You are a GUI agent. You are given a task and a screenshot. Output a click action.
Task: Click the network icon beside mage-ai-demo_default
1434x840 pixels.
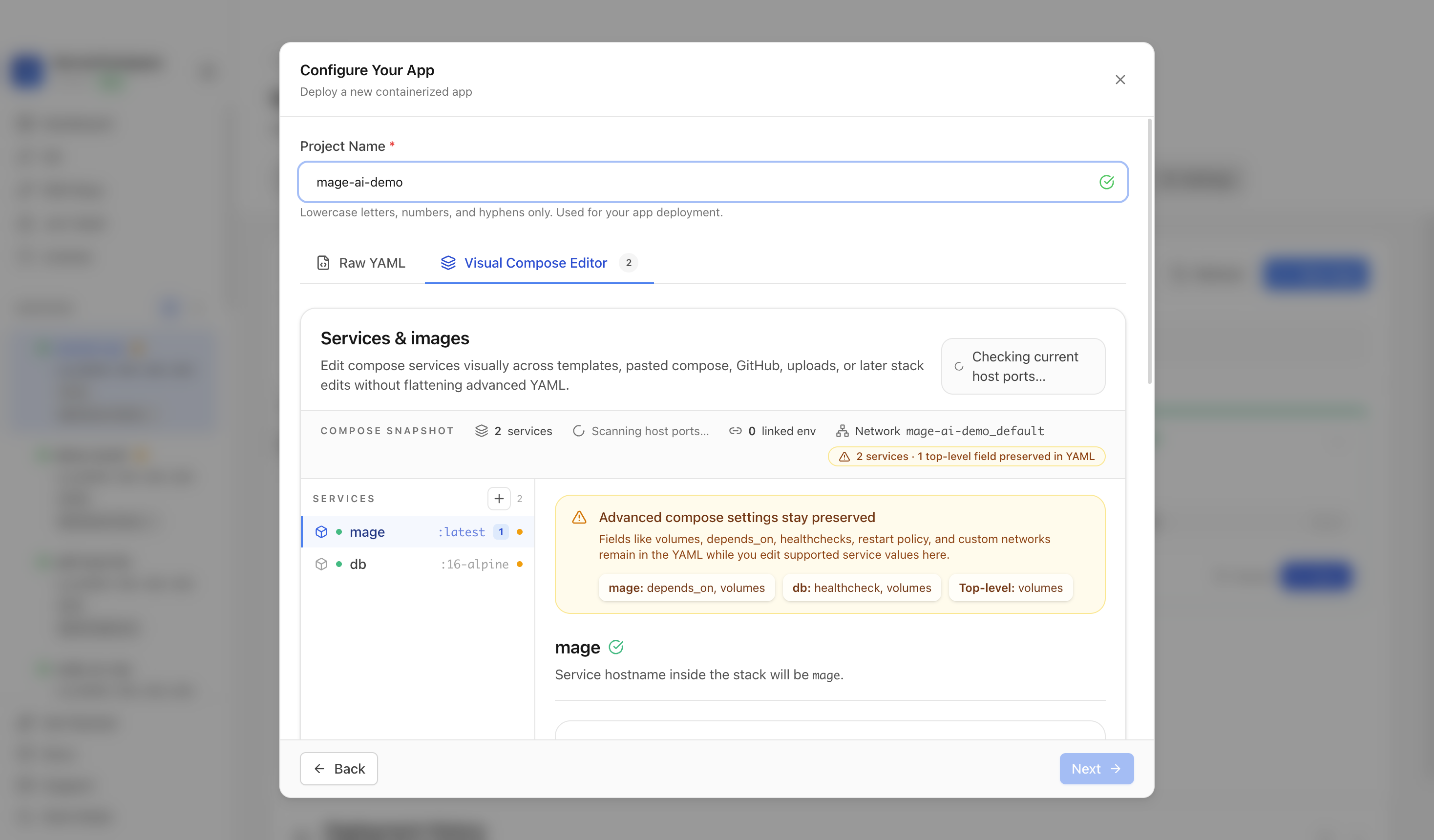[842, 431]
